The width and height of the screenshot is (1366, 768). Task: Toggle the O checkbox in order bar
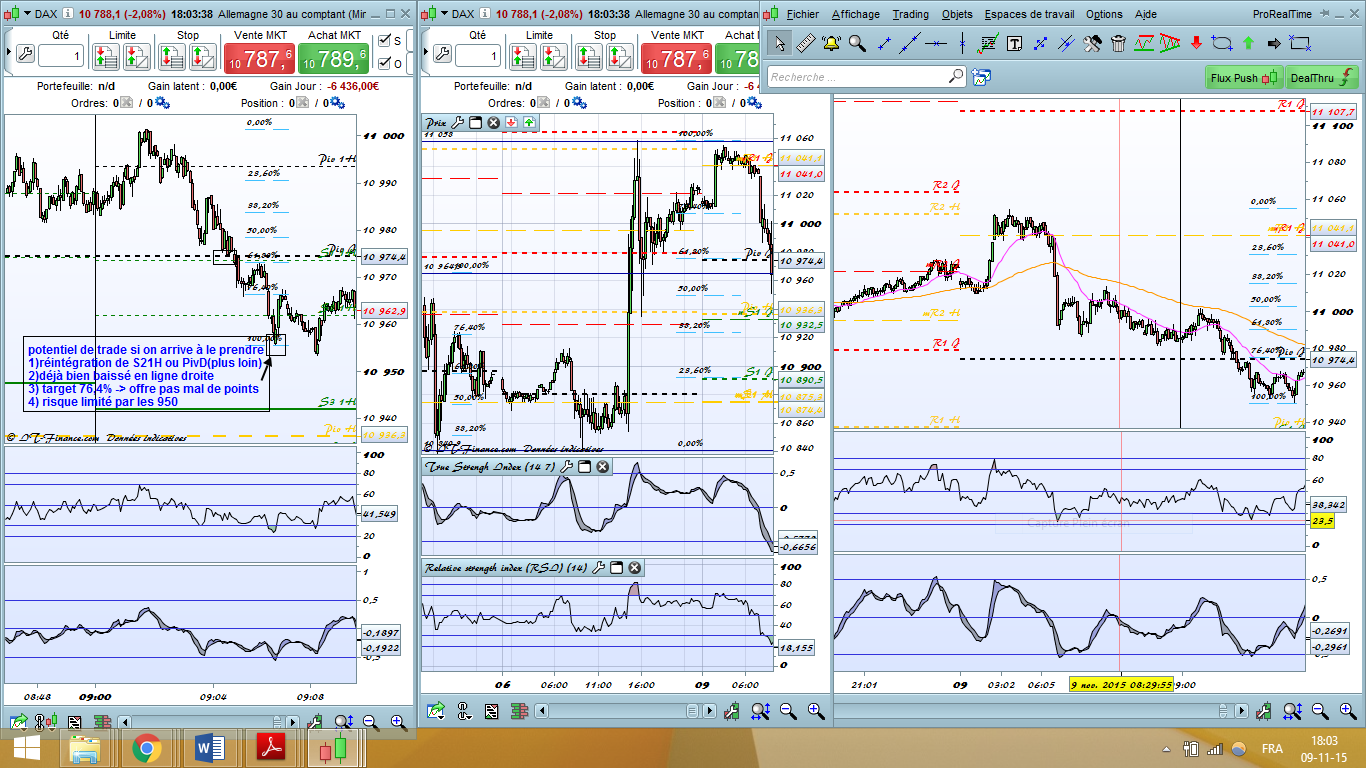384,64
